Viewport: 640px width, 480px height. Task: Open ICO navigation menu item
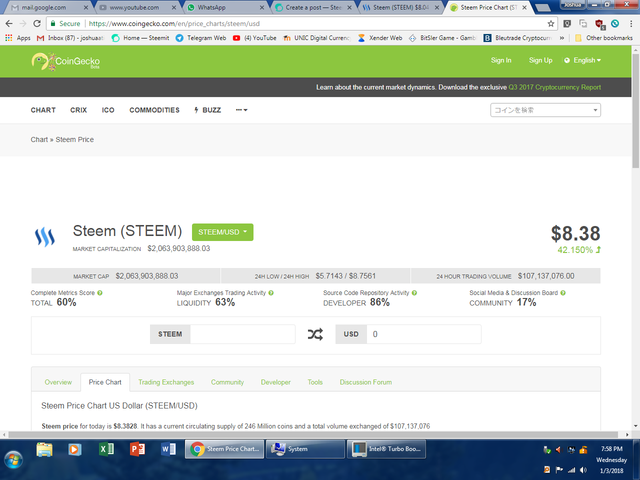click(108, 110)
